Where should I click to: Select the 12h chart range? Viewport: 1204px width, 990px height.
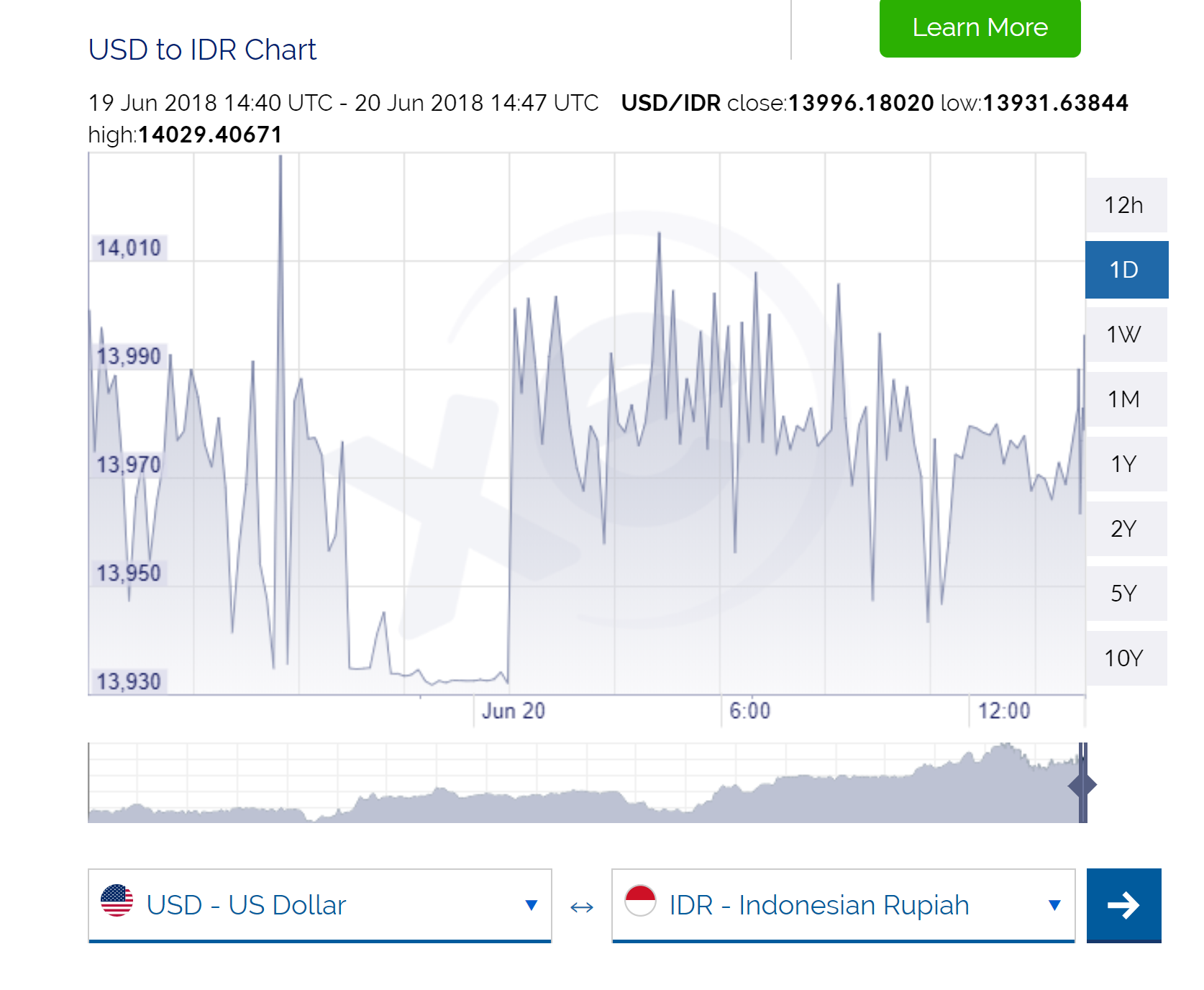click(1125, 205)
